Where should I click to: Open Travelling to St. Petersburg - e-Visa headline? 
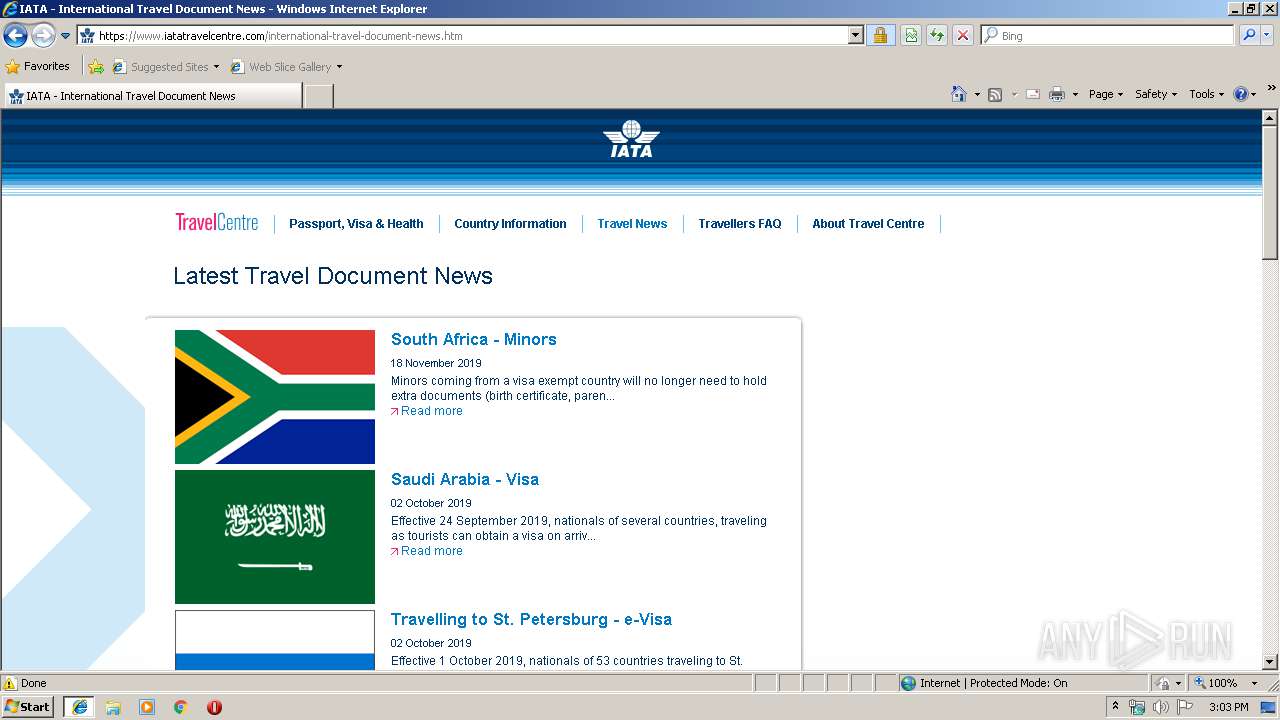[x=531, y=619]
